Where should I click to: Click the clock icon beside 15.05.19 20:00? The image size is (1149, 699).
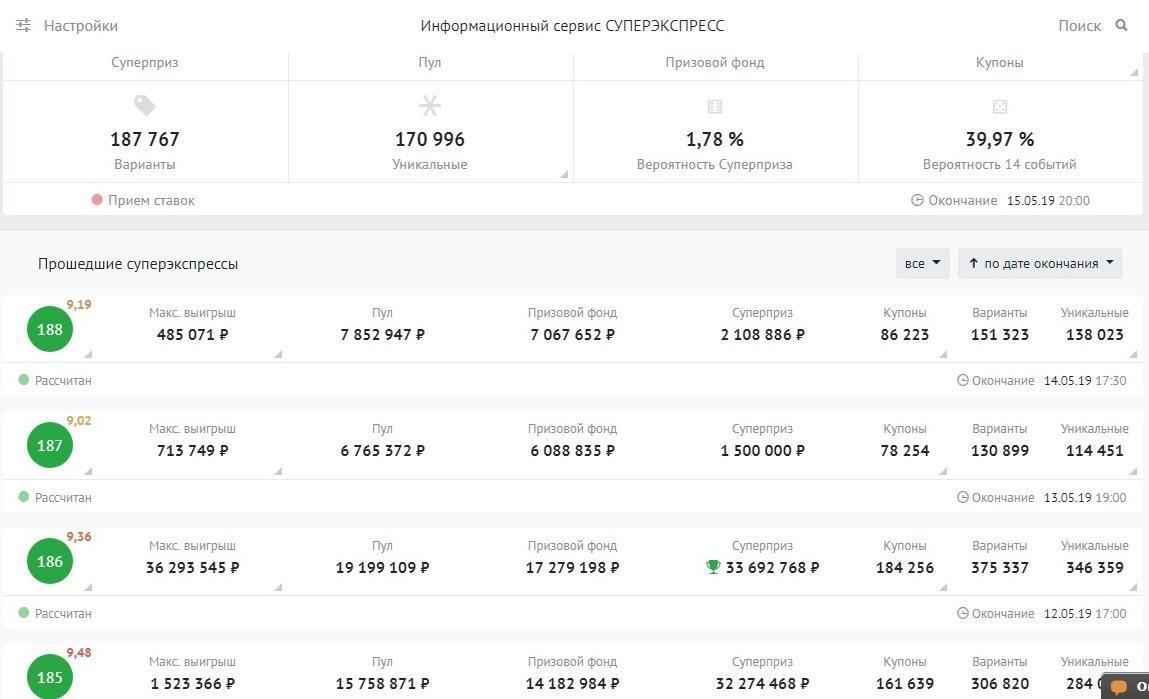[x=917, y=200]
